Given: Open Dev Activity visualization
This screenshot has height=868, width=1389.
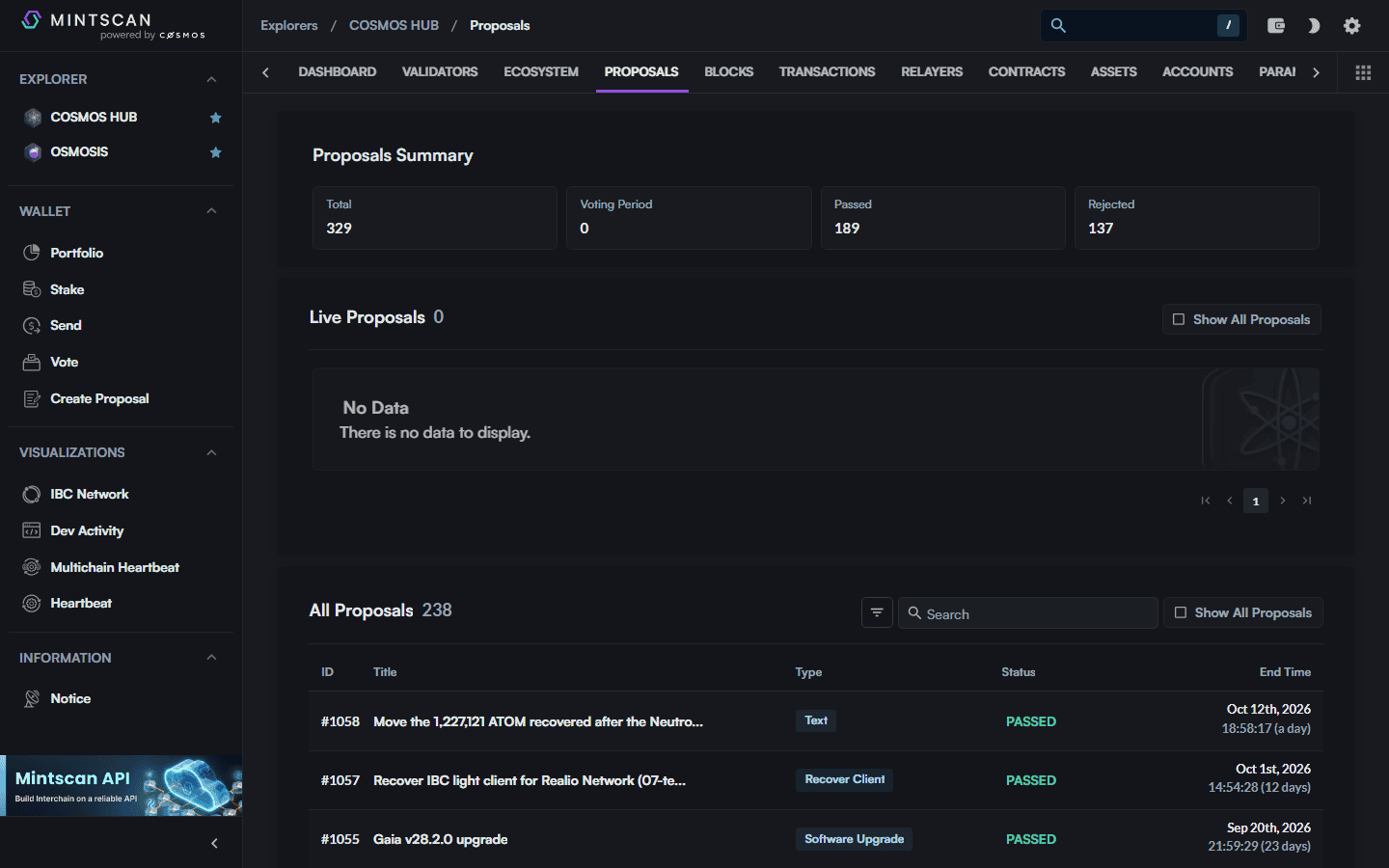Looking at the screenshot, I should 87,530.
